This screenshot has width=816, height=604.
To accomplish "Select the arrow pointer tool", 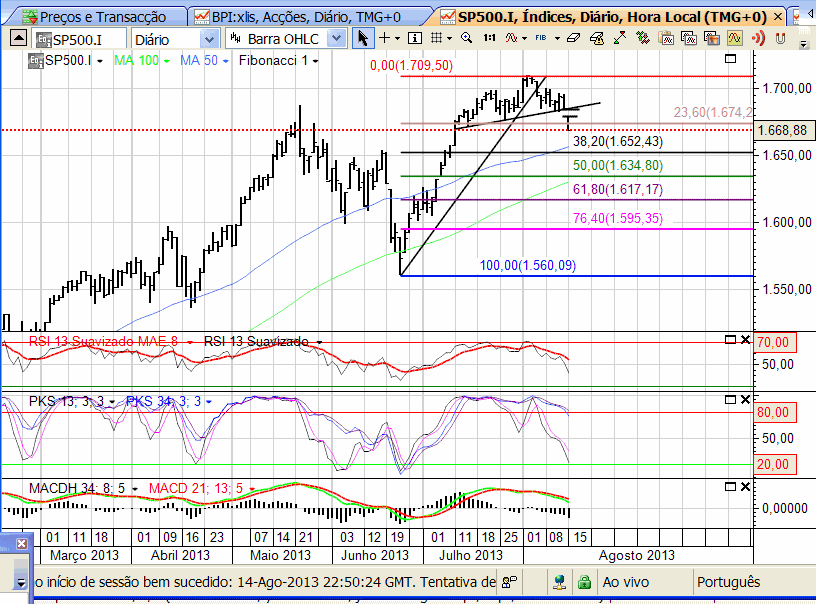I will coord(362,38).
